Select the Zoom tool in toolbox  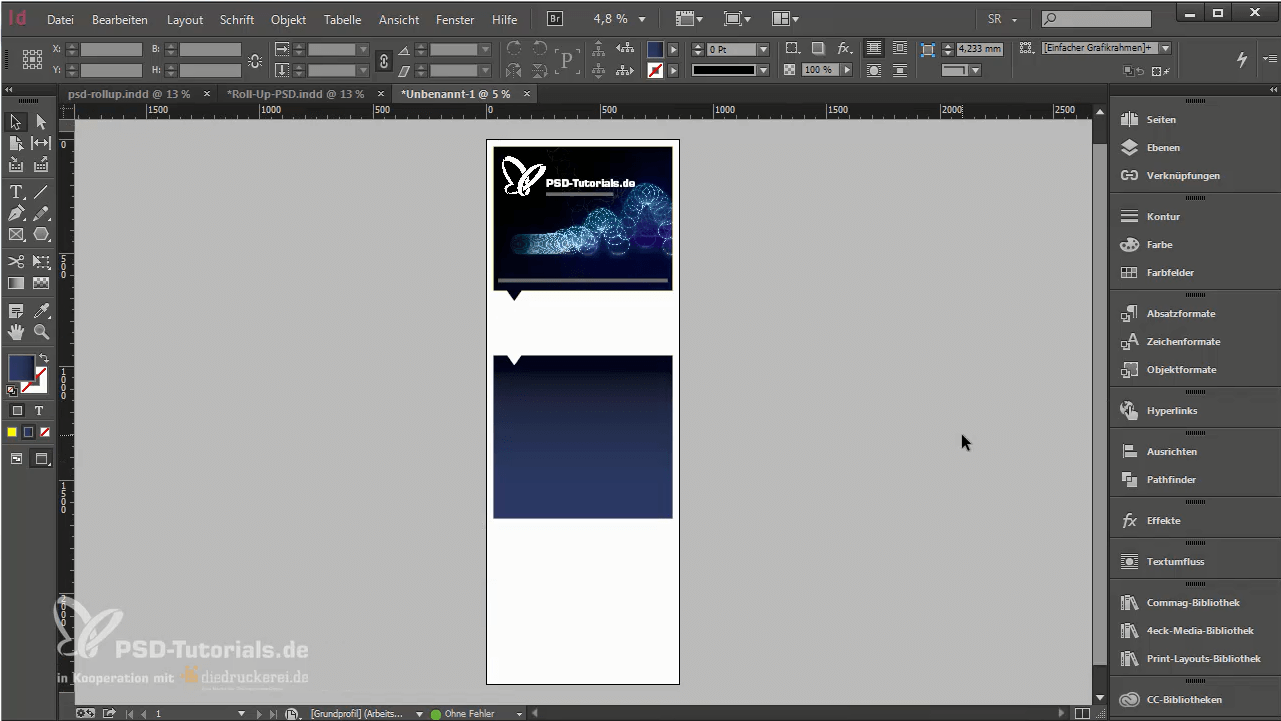click(x=41, y=332)
